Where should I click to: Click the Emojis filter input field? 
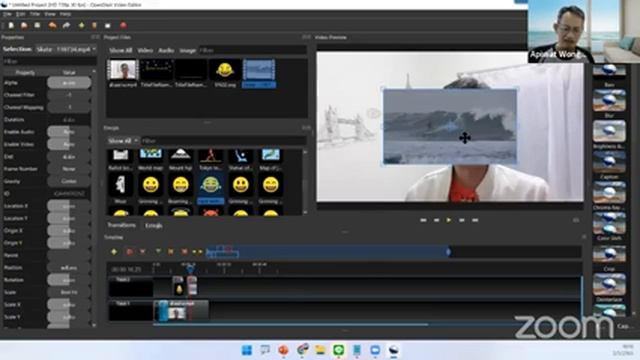(223, 141)
